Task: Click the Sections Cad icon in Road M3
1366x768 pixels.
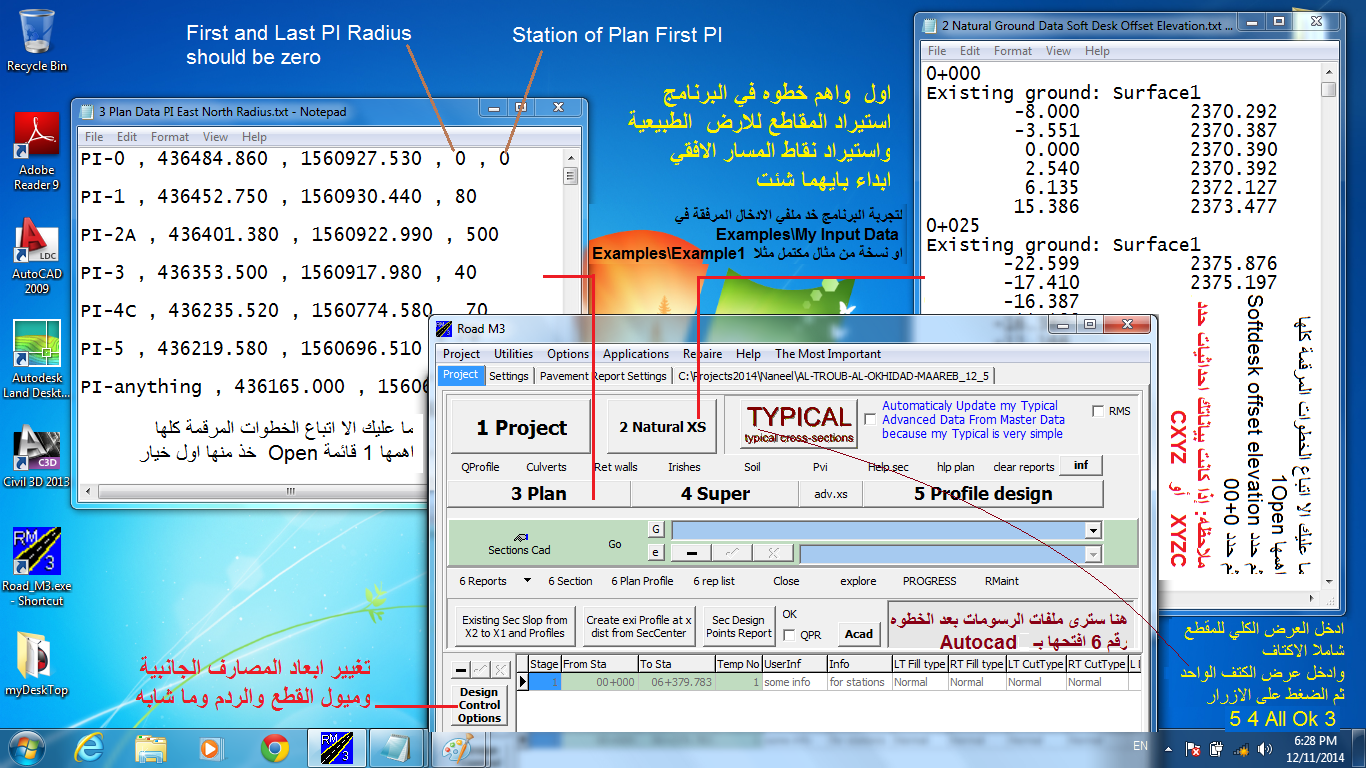Action: click(x=519, y=542)
